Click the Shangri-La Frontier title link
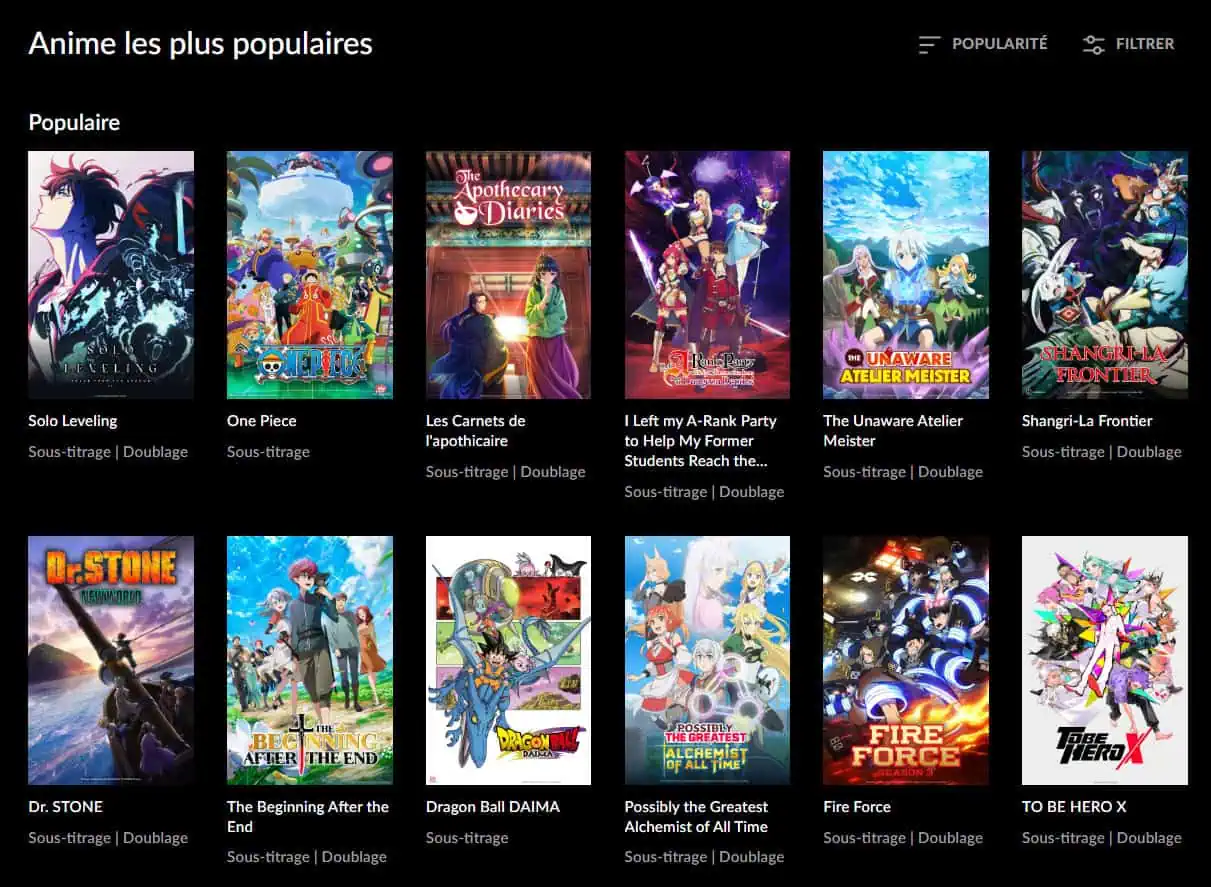Viewport: 1211px width, 887px height. [1087, 421]
